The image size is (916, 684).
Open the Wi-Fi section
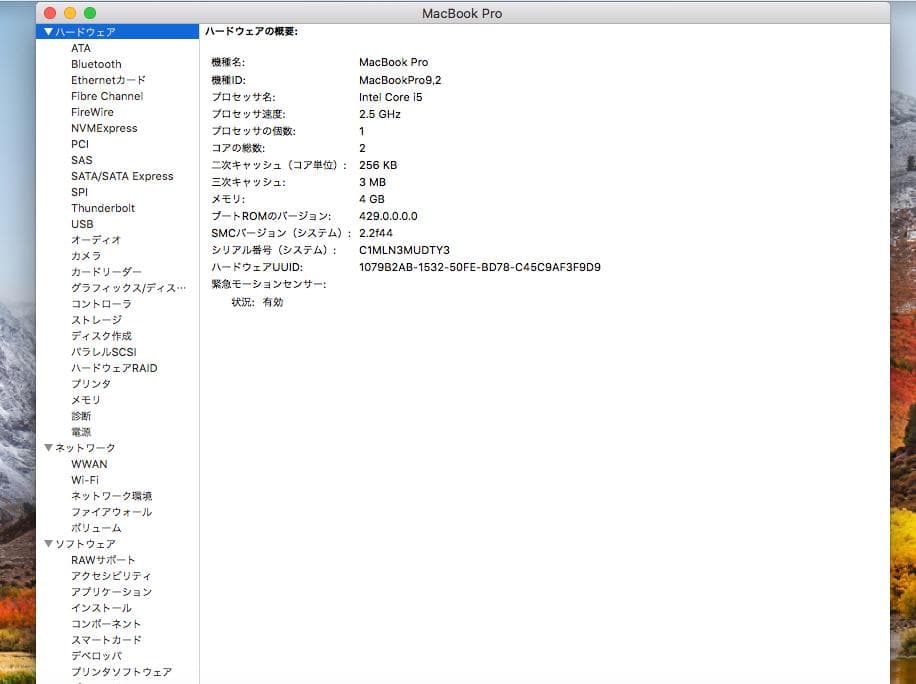coord(89,479)
